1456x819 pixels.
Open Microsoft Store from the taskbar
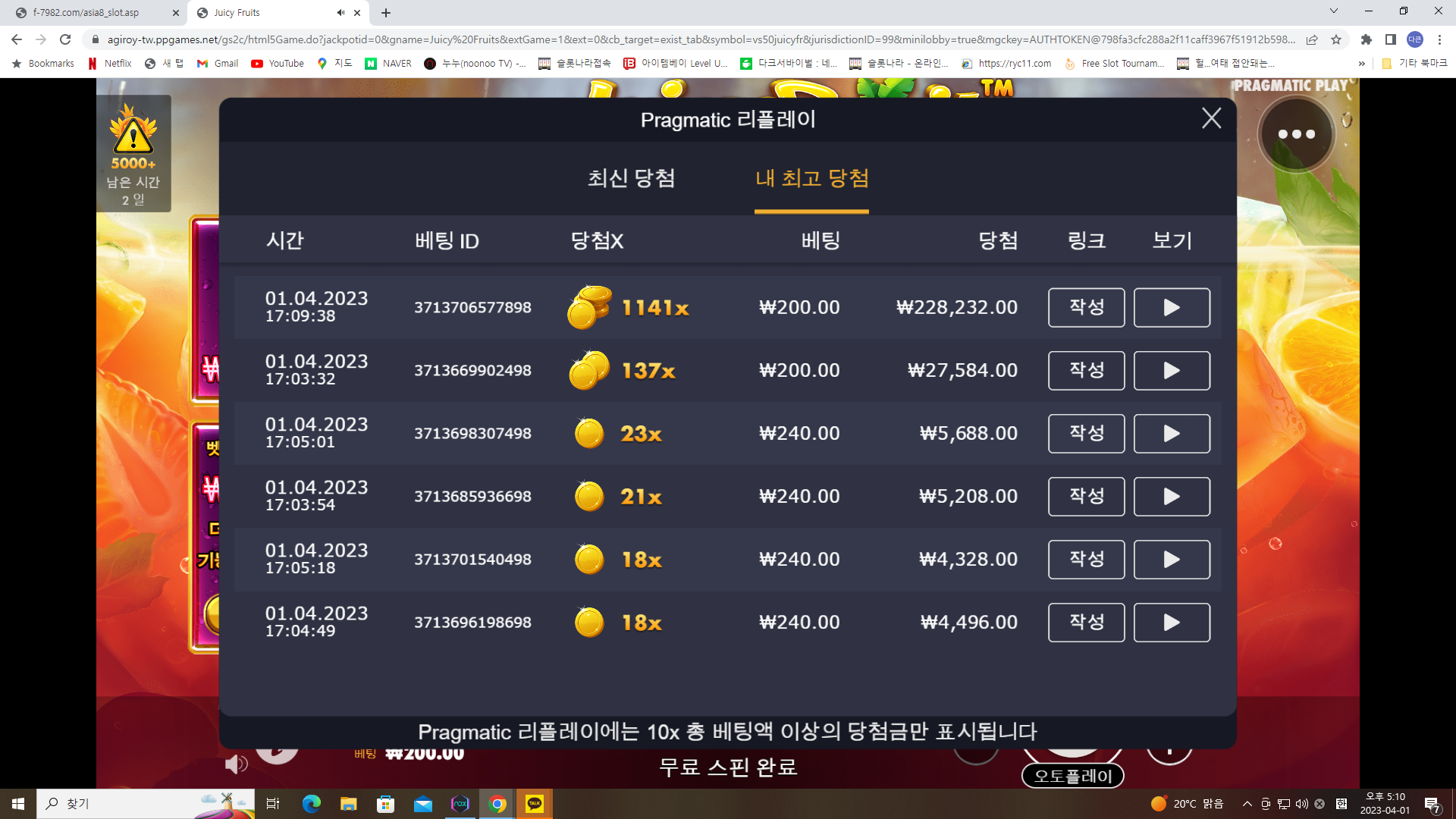pos(385,804)
